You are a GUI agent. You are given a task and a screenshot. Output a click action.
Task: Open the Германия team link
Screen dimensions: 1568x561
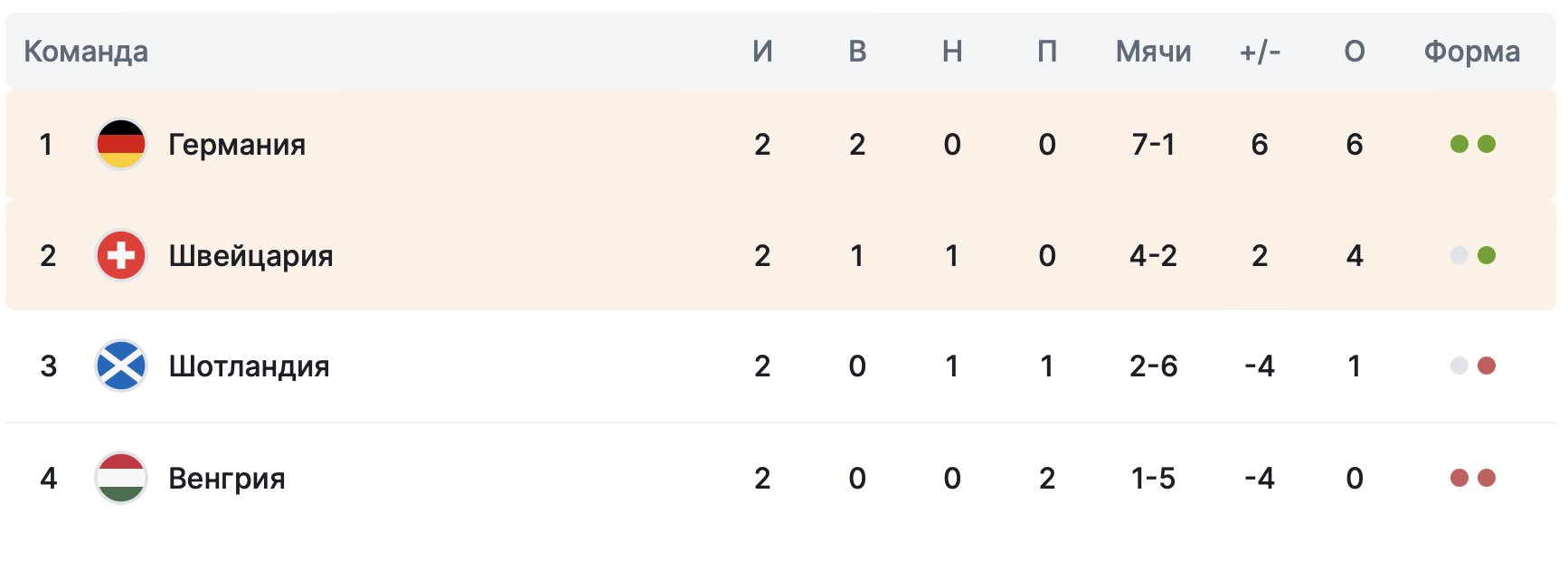tap(237, 145)
